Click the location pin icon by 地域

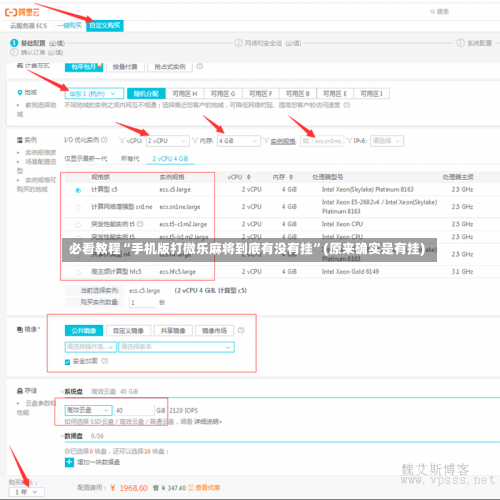pos(20,92)
